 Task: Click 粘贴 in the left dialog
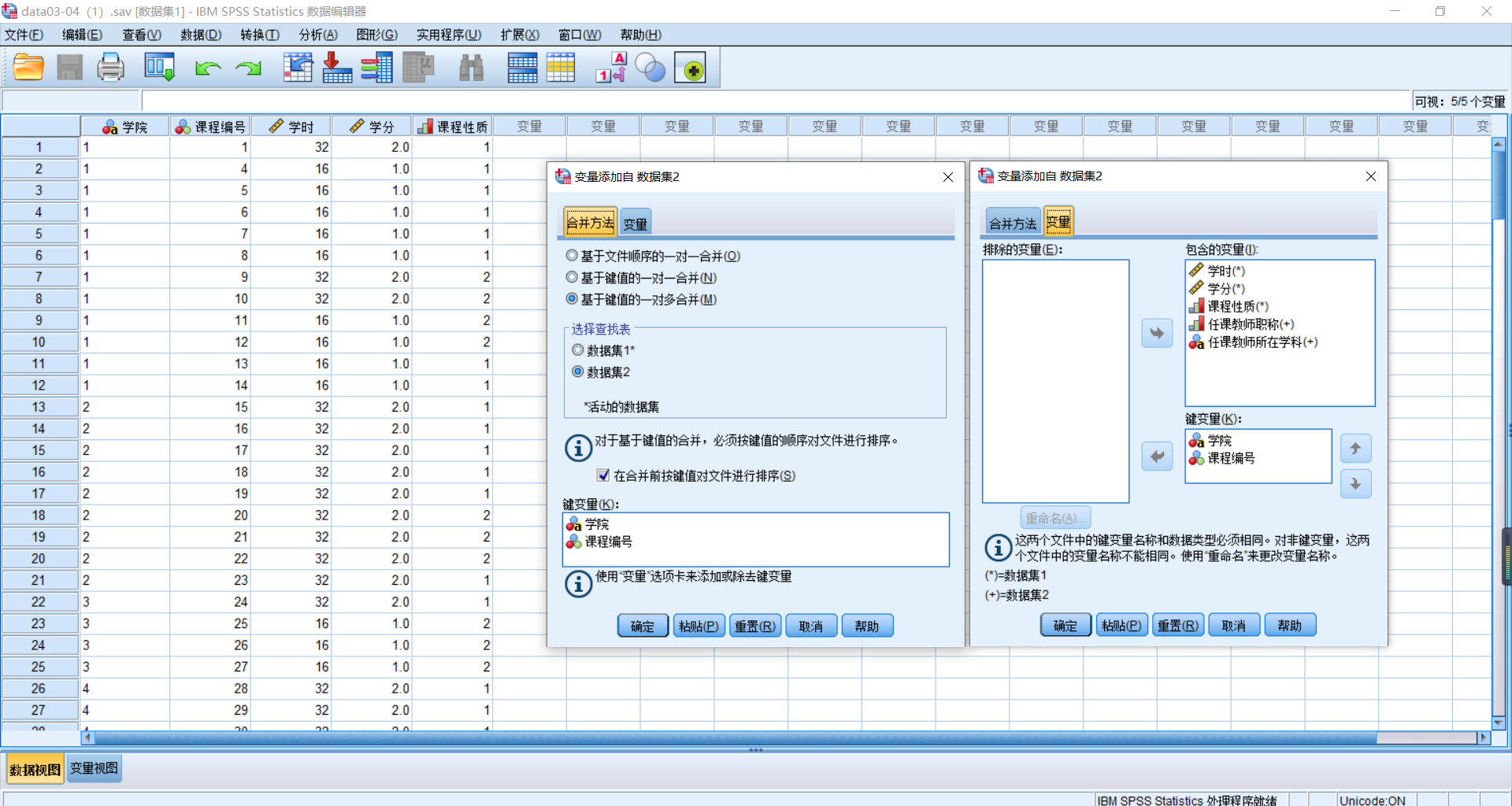click(699, 626)
